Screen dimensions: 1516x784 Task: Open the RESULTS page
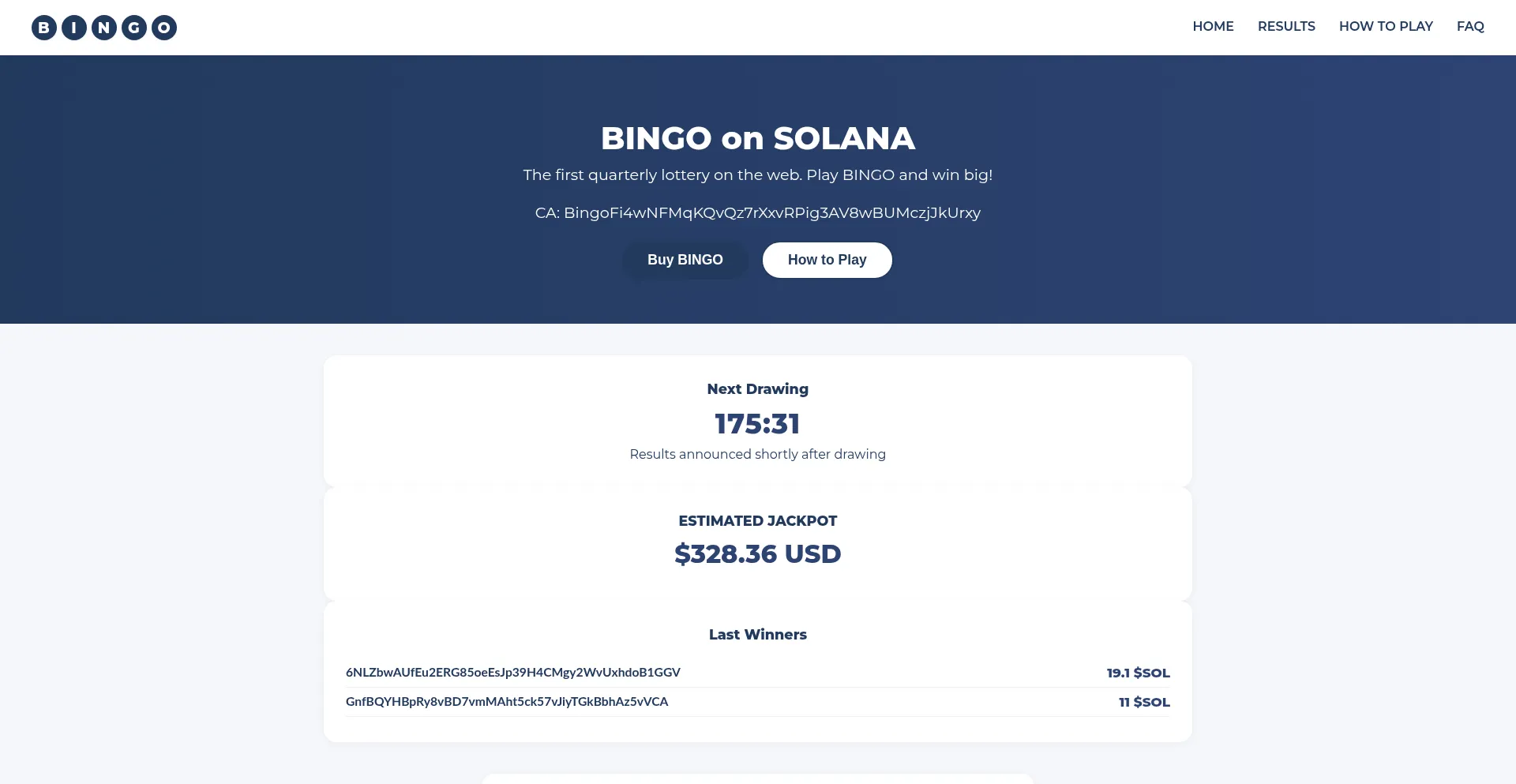tap(1286, 26)
